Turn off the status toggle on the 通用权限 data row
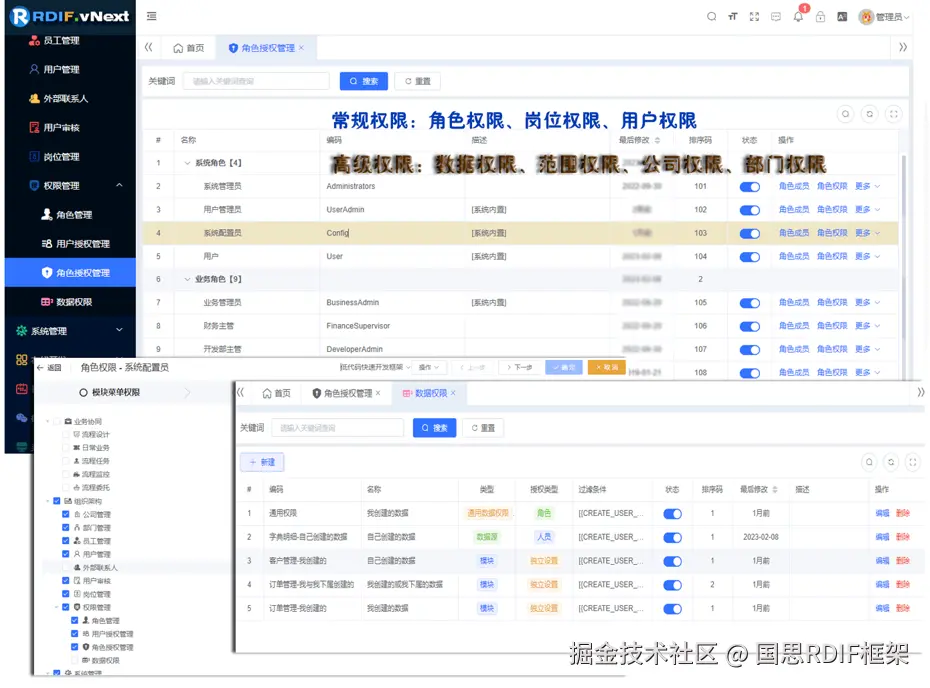930x688 pixels. (672, 513)
